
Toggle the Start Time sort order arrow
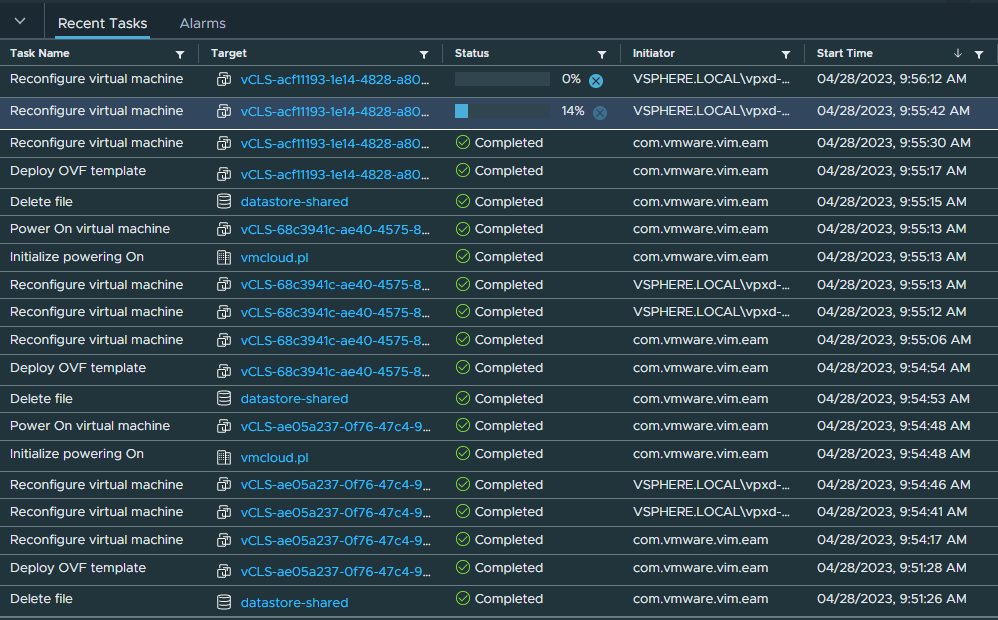click(960, 53)
